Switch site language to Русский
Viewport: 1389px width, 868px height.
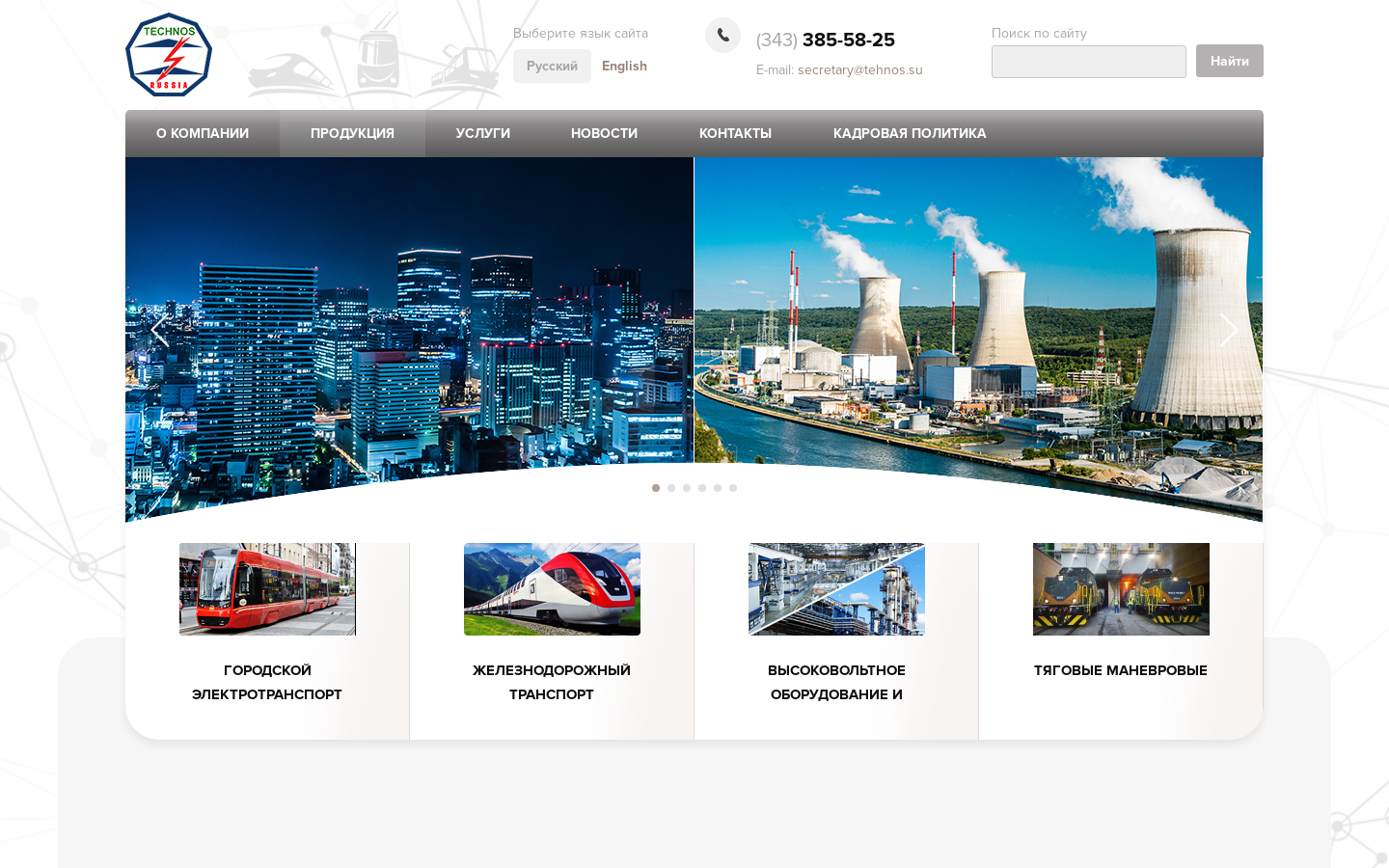click(552, 66)
